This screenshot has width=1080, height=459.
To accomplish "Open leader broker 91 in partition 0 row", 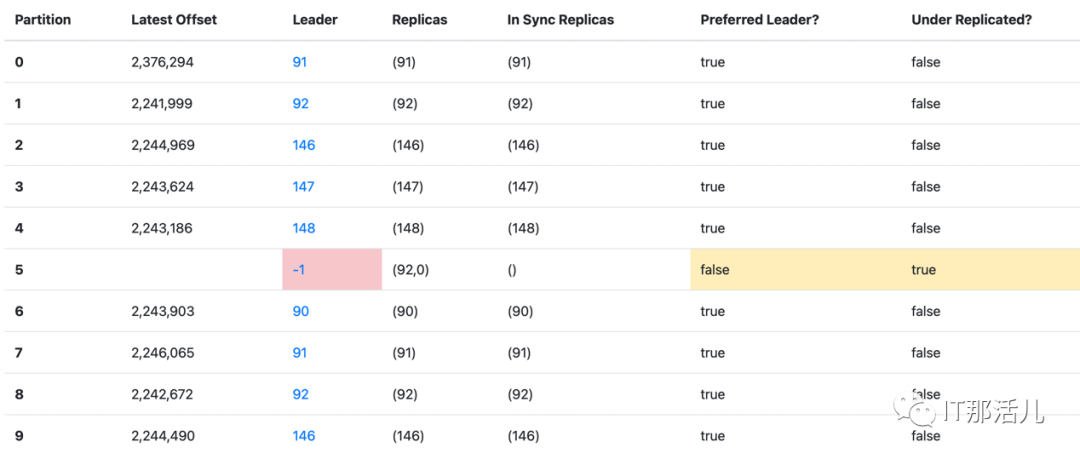I will click(300, 62).
